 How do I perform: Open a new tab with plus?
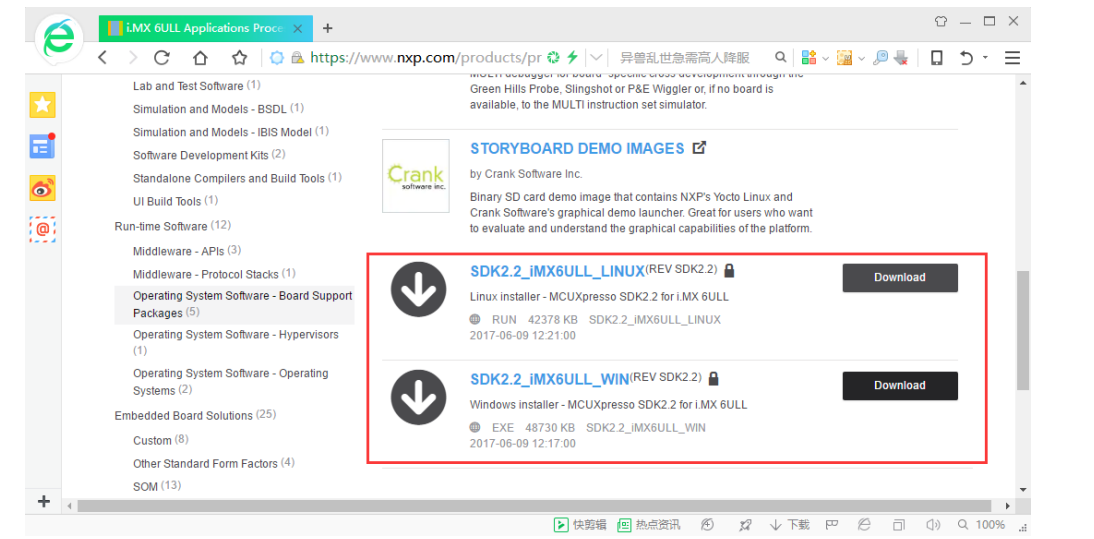327,28
